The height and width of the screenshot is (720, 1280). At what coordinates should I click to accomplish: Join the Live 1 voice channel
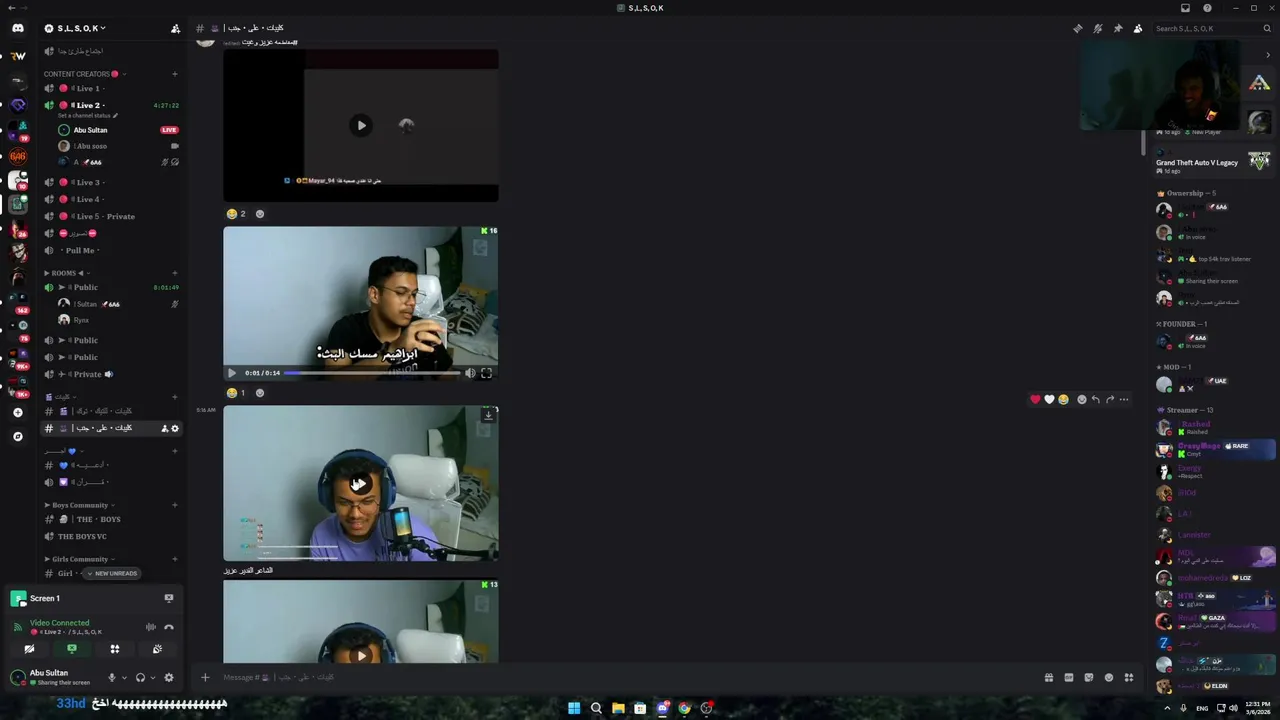click(111, 88)
